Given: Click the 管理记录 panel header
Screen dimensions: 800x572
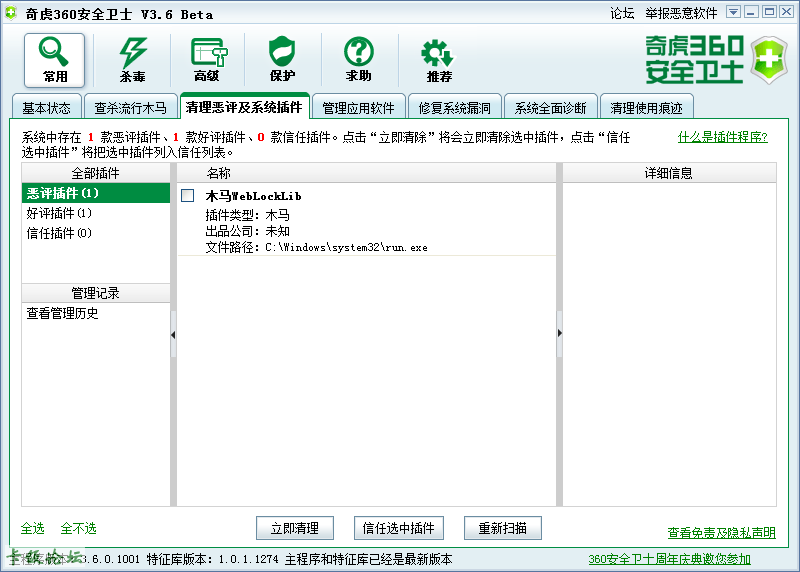Looking at the screenshot, I should point(96,293).
